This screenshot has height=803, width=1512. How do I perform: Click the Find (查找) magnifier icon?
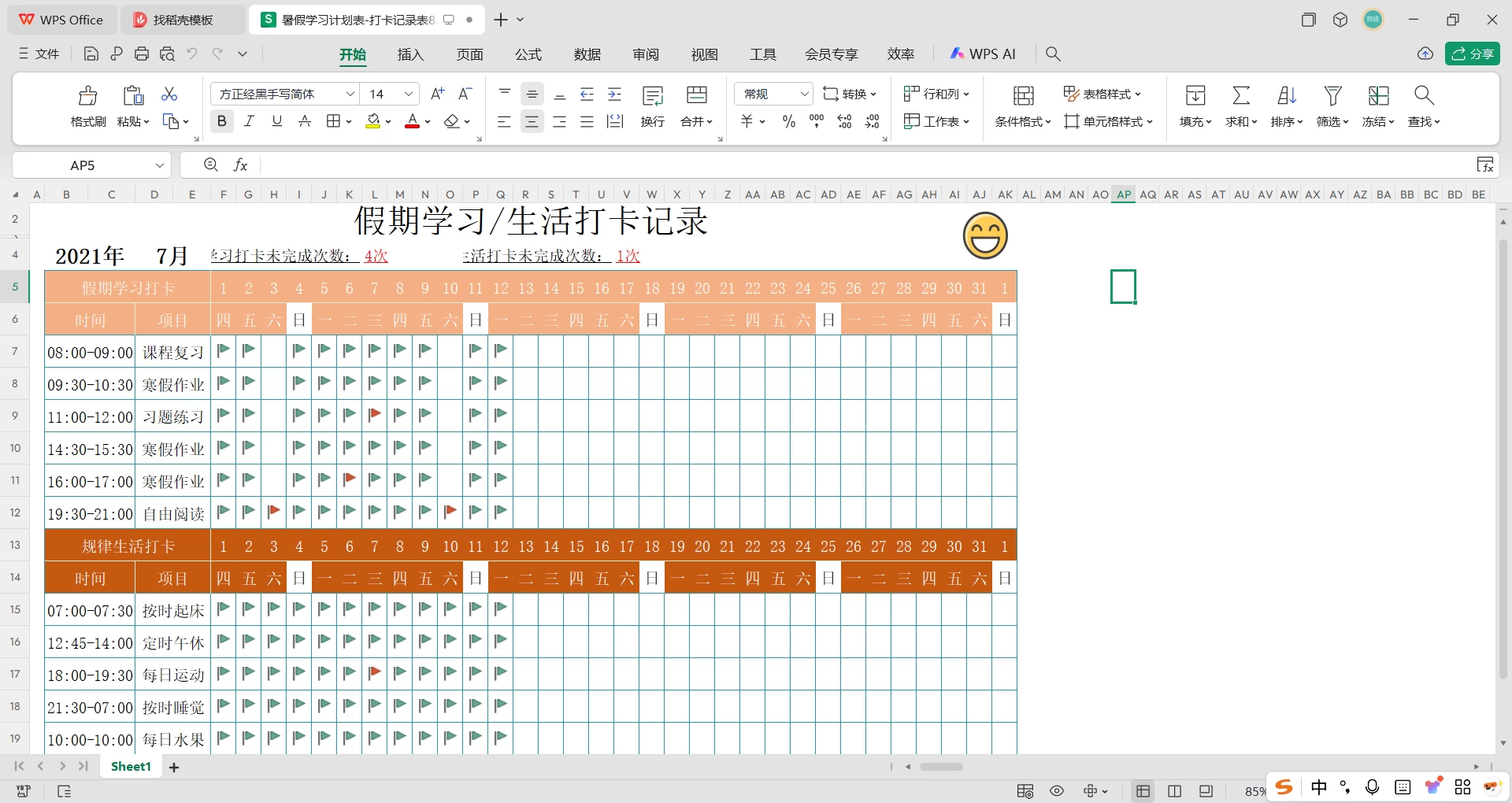coord(1424,95)
